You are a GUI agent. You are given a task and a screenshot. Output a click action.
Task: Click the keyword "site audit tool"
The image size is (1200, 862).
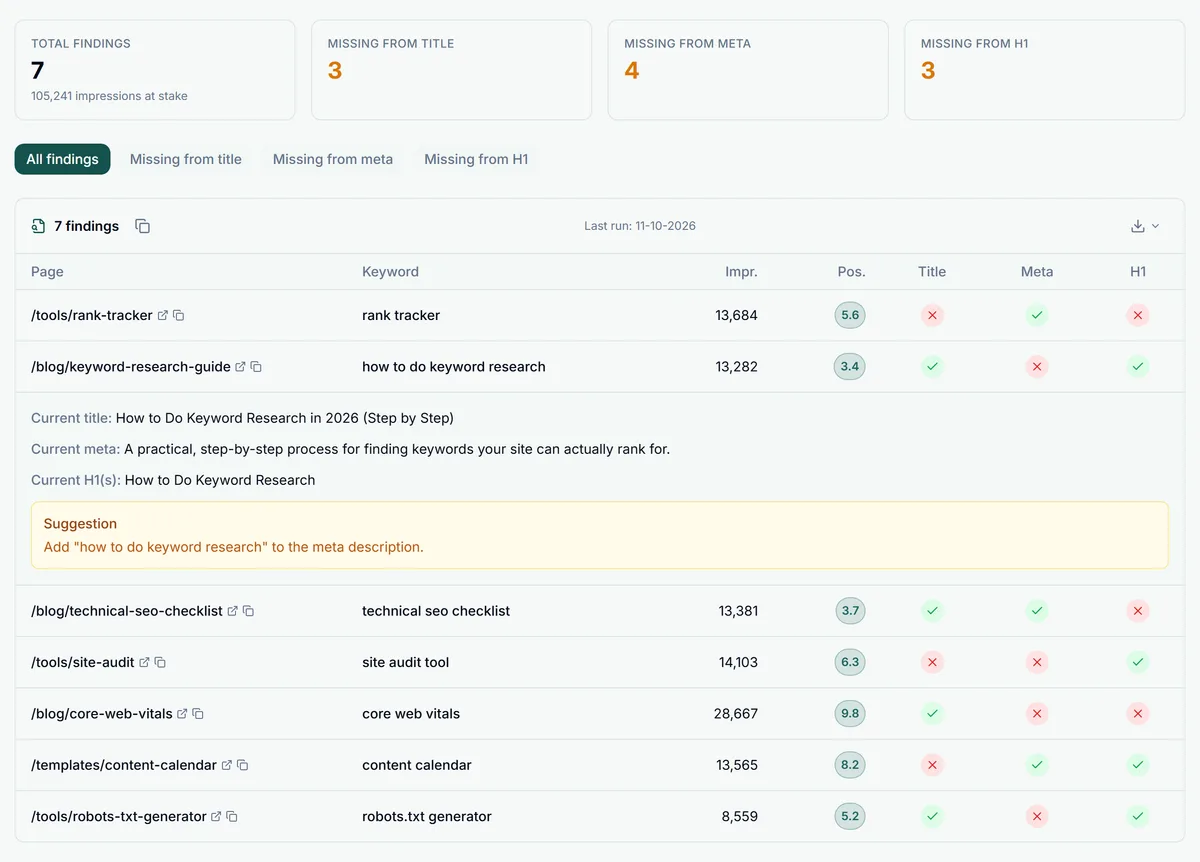pyautogui.click(x=406, y=662)
